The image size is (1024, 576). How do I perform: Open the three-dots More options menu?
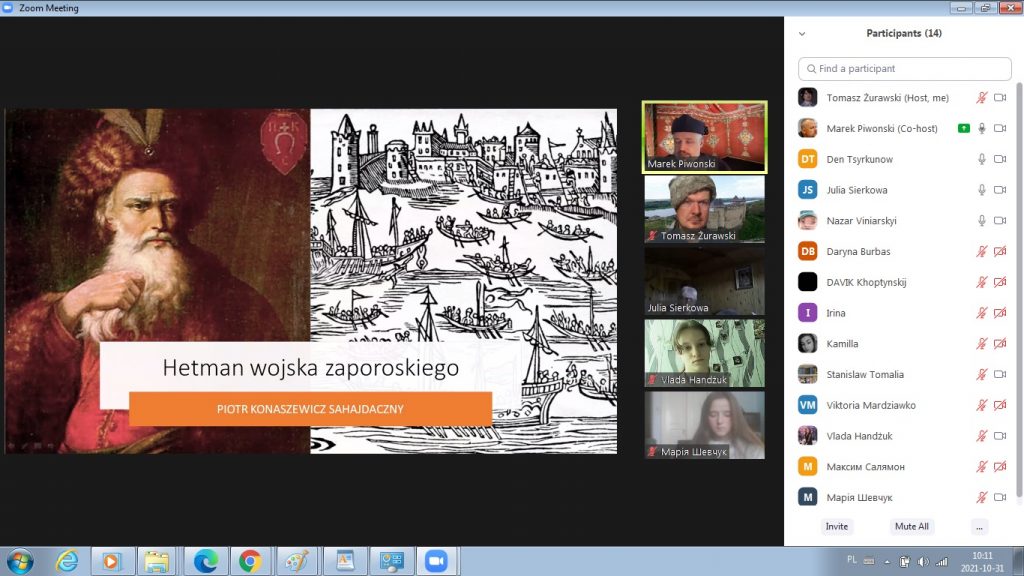pyautogui.click(x=979, y=526)
